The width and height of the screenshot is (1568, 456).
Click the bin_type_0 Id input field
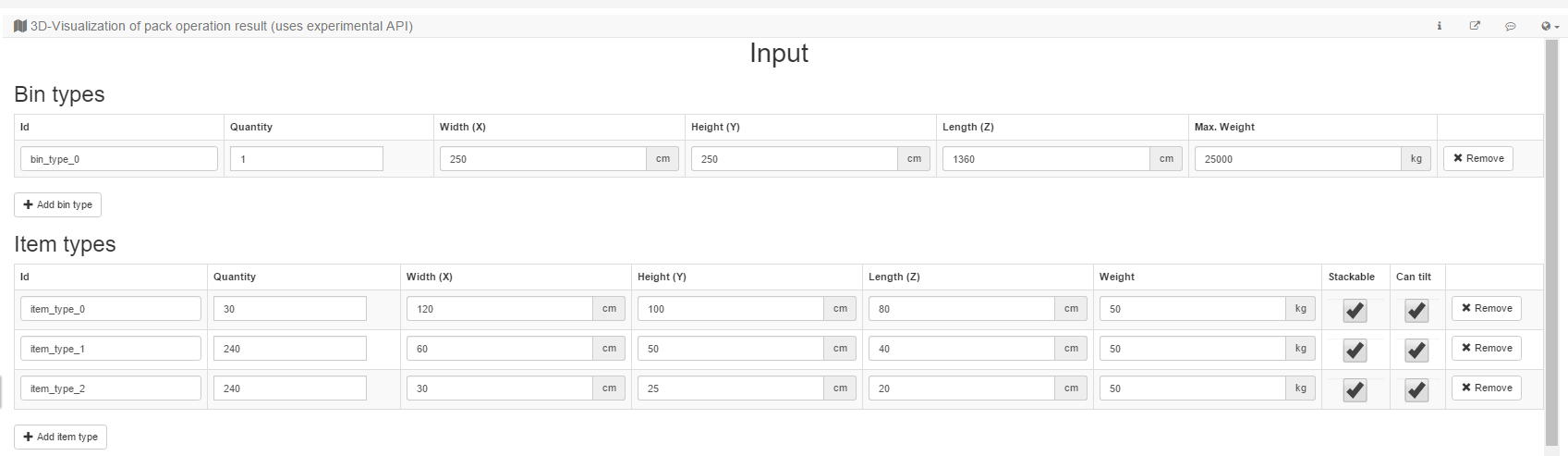coord(118,159)
